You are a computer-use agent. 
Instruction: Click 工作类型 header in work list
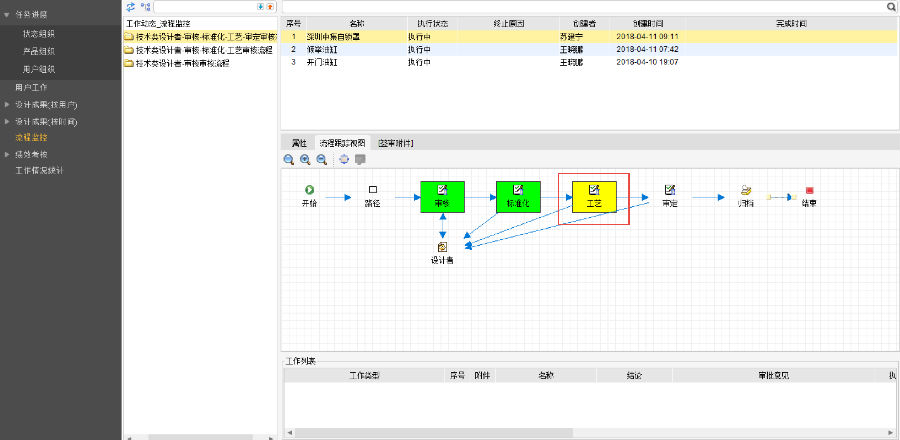coord(364,376)
